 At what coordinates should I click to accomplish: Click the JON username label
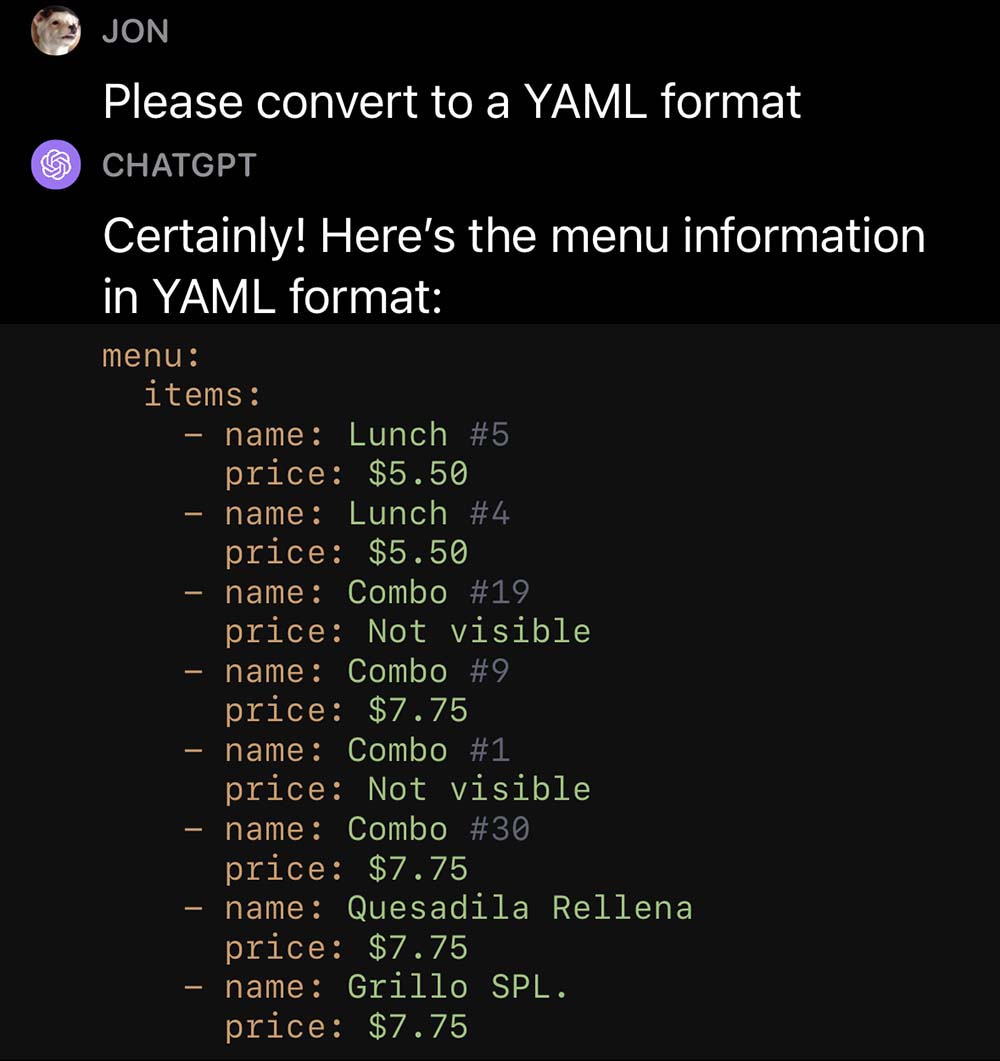click(135, 32)
